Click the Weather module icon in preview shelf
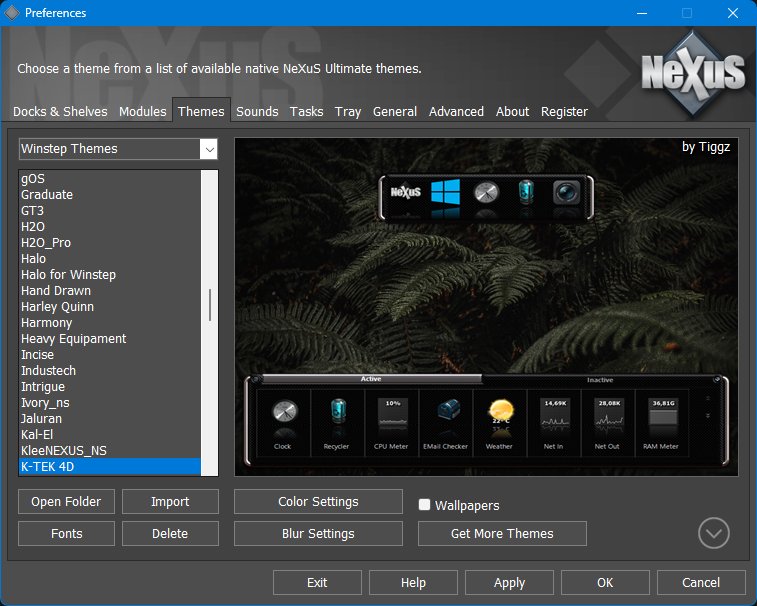Image resolution: width=757 pixels, height=606 pixels. tap(501, 411)
